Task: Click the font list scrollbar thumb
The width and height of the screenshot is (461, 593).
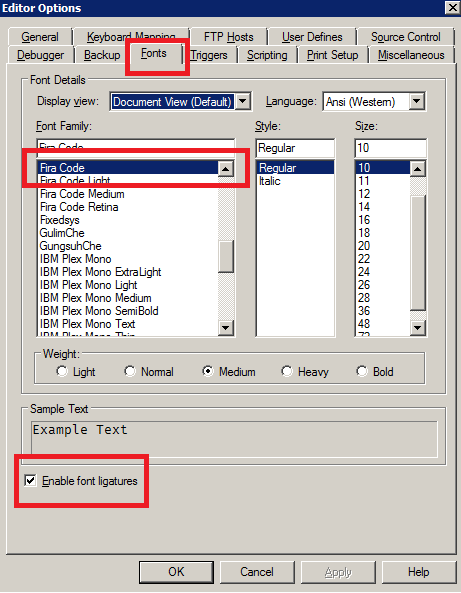Action: pyautogui.click(x=226, y=256)
